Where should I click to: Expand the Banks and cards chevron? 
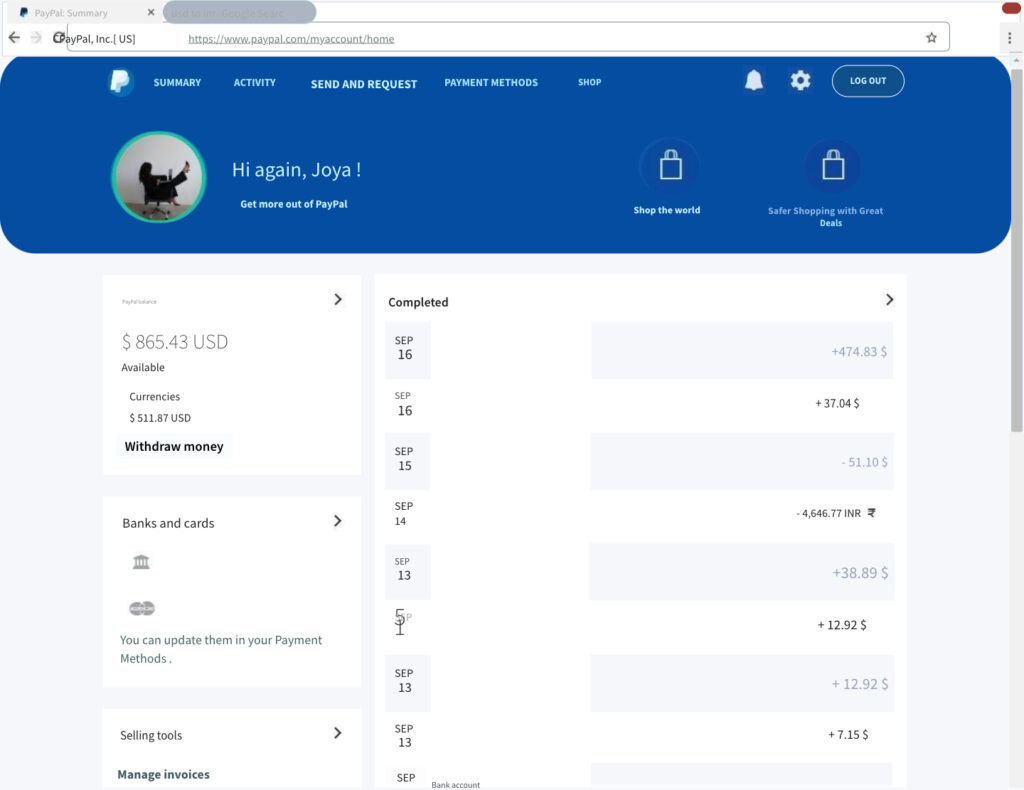point(338,521)
